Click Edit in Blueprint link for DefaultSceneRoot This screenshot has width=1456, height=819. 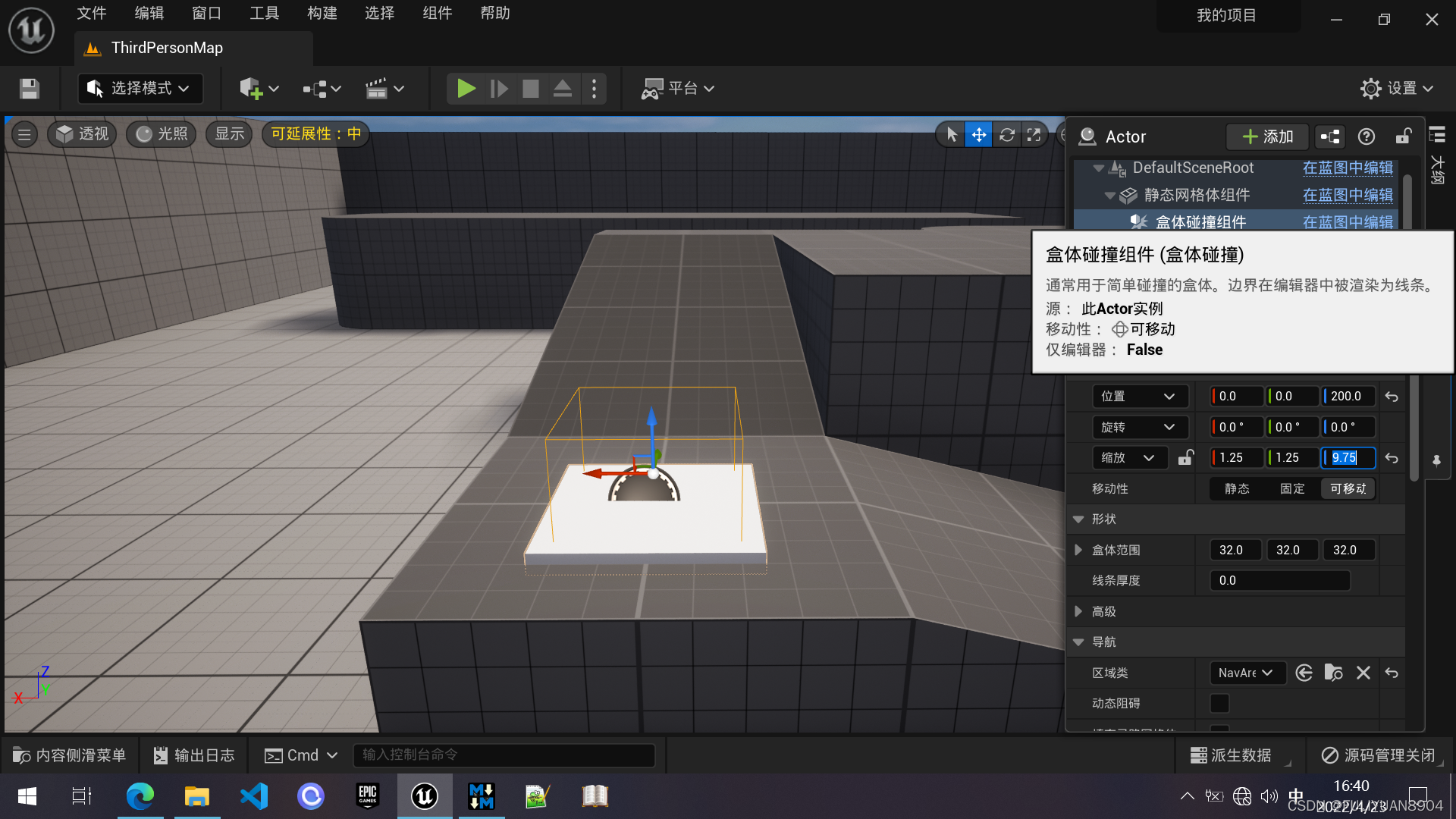1348,168
